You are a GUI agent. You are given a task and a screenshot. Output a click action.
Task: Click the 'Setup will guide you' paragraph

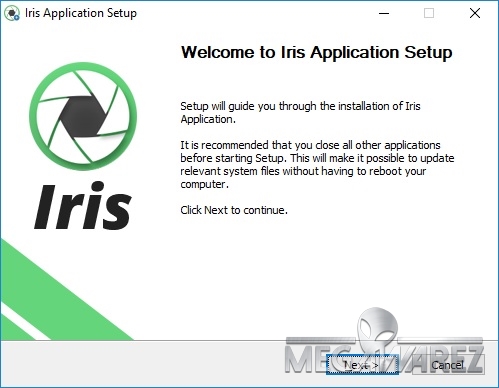(300, 113)
